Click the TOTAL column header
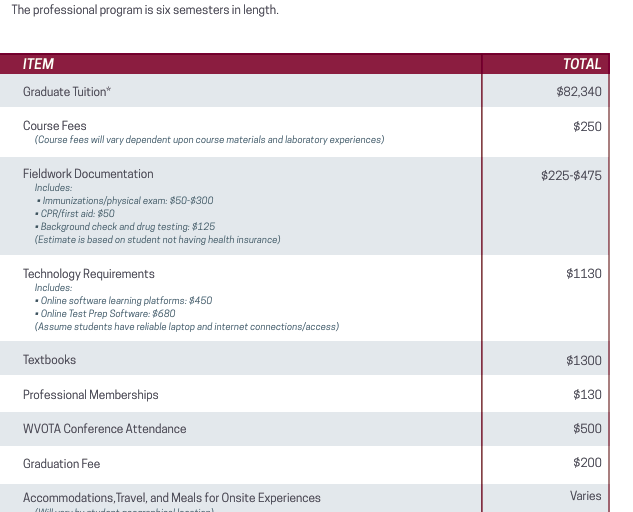This screenshot has height=512, width=633. pos(582,64)
